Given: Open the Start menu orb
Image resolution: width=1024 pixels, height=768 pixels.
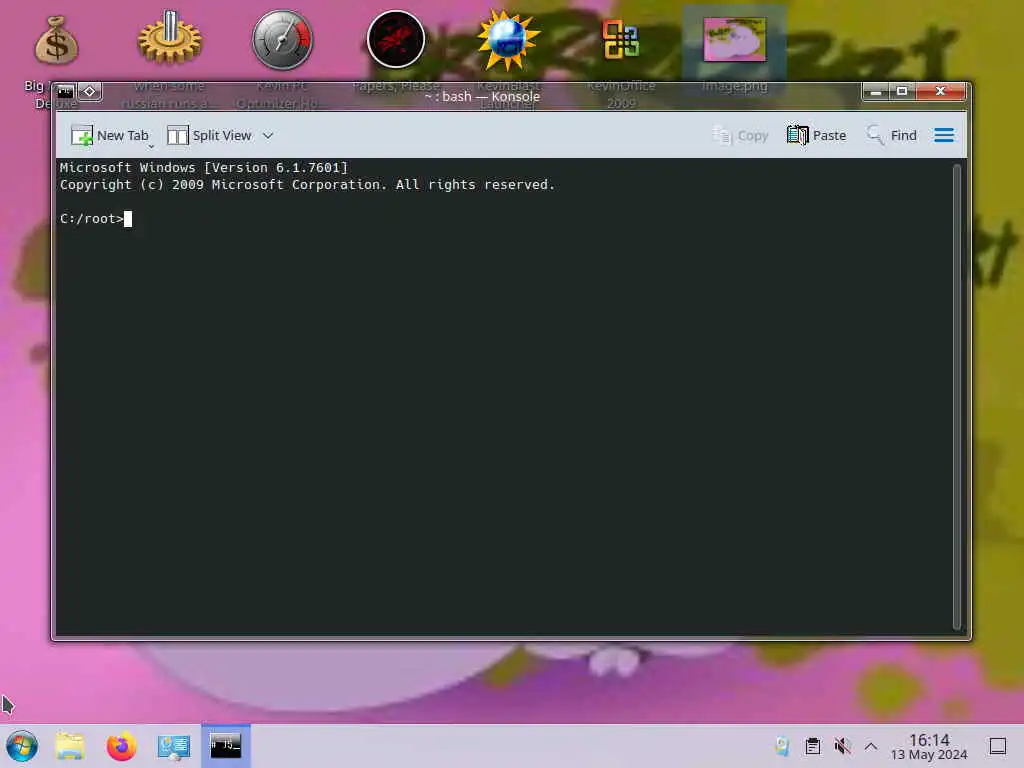Looking at the screenshot, I should 22,746.
